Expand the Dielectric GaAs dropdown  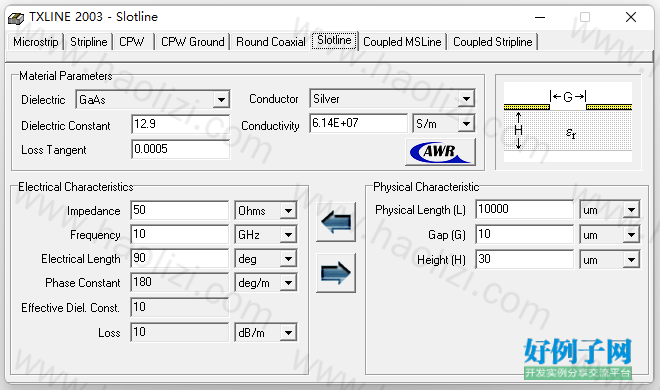[221, 100]
